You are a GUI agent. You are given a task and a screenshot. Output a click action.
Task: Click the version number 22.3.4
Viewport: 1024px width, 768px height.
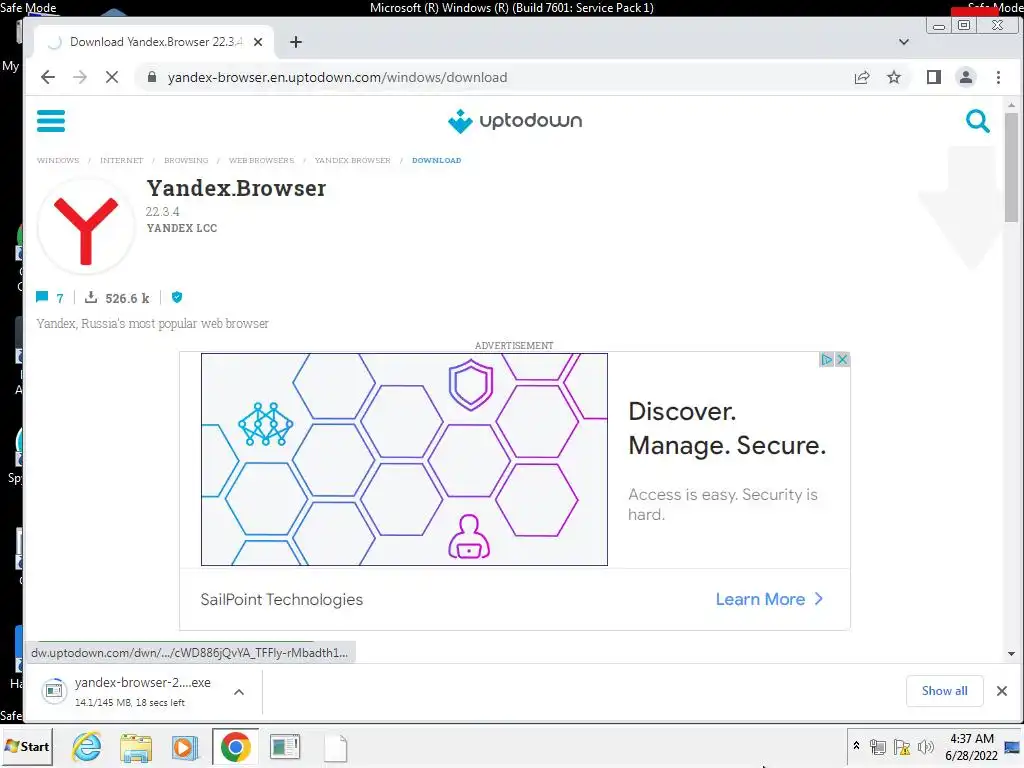pyautogui.click(x=162, y=212)
